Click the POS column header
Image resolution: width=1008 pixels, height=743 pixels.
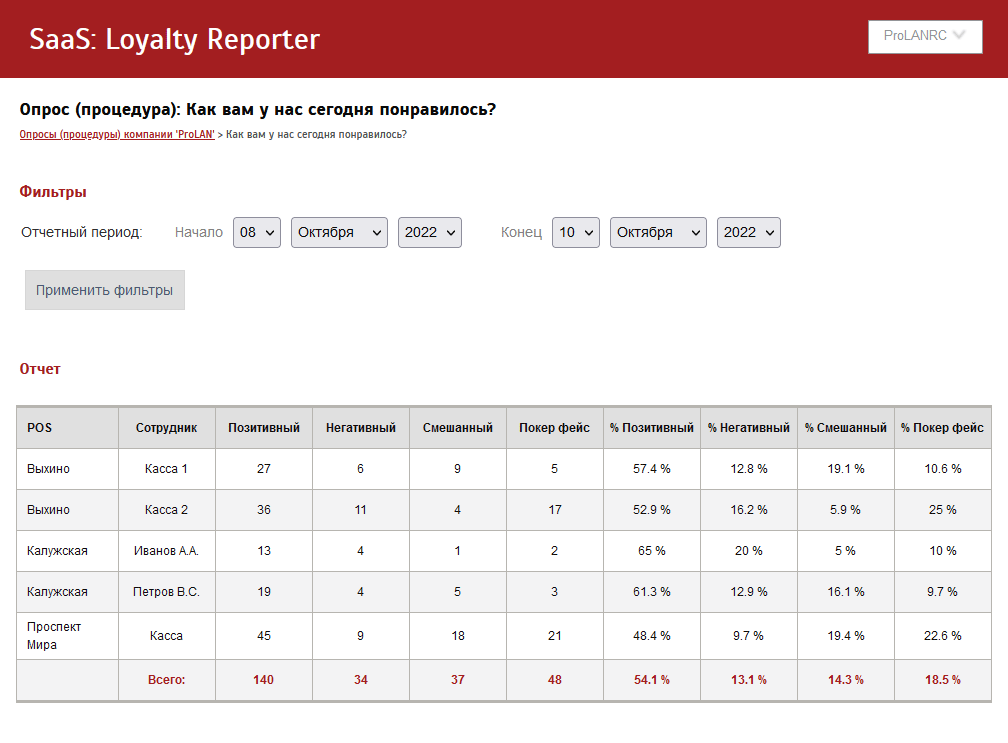click(40, 428)
